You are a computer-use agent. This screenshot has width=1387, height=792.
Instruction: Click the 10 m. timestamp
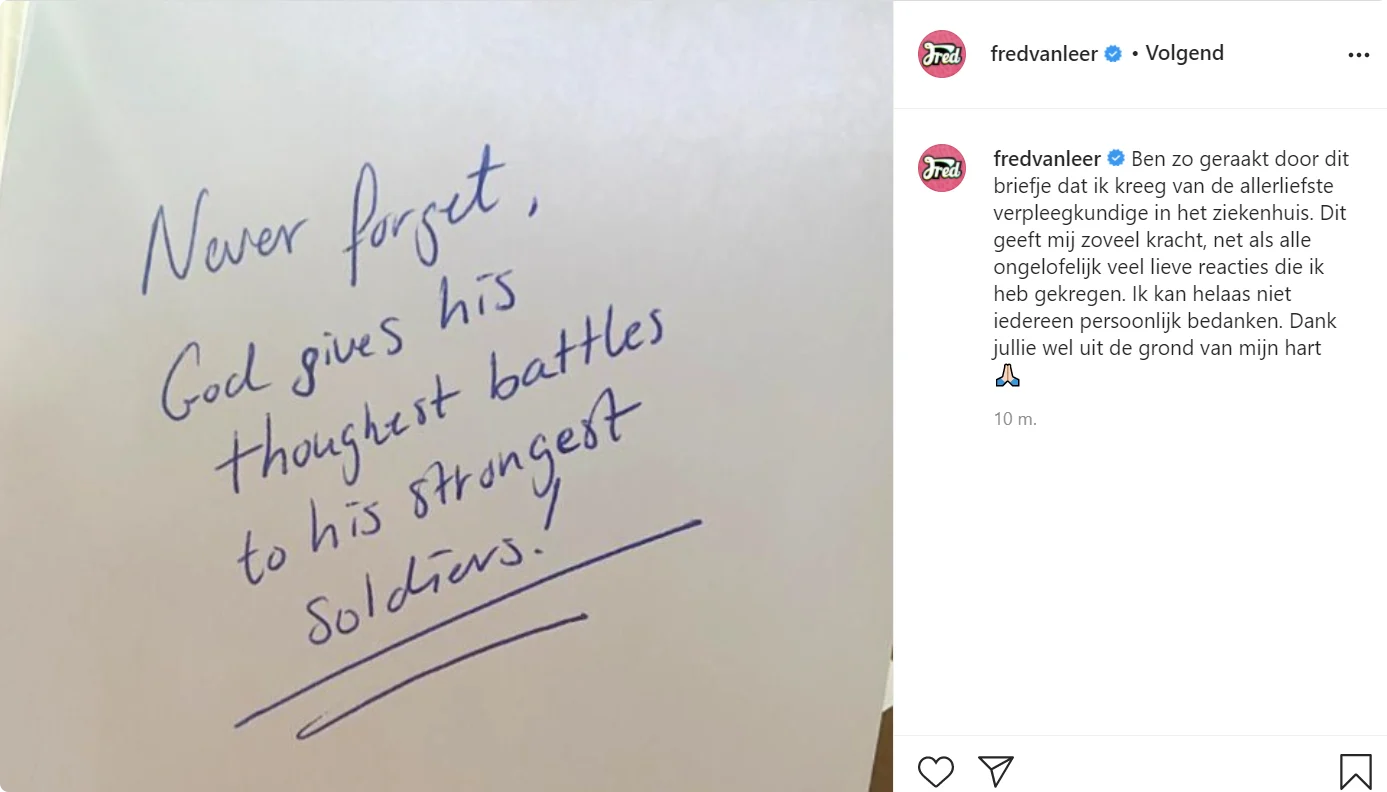pos(1015,419)
